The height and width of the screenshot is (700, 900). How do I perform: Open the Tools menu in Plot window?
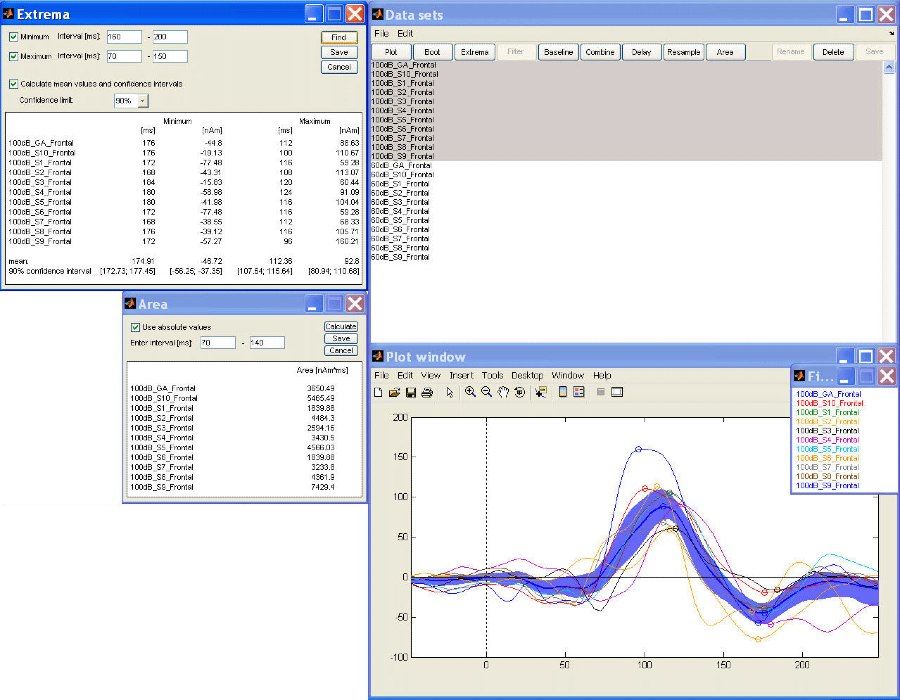[493, 375]
